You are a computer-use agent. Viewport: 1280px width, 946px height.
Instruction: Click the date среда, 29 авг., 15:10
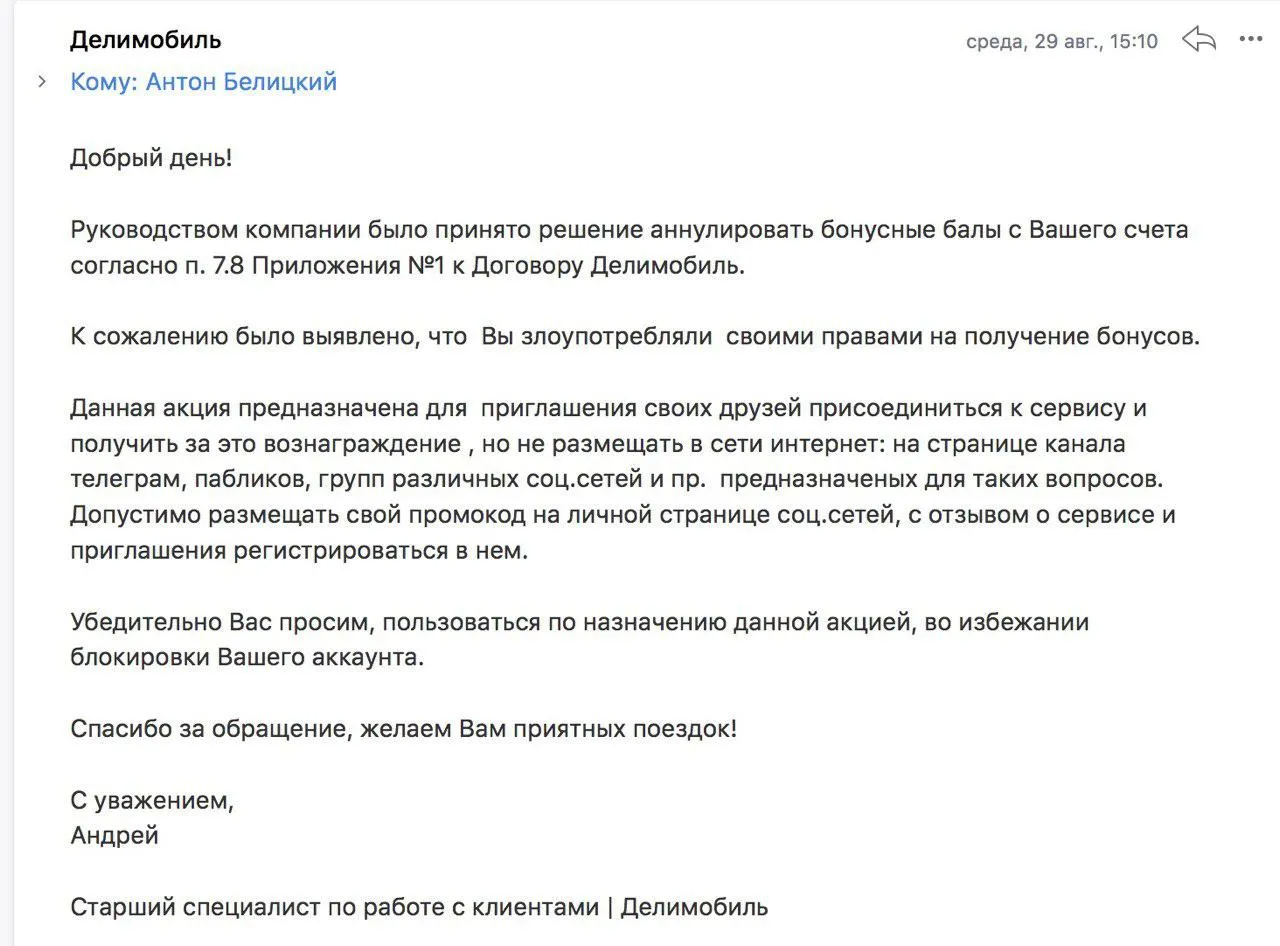pos(1061,41)
